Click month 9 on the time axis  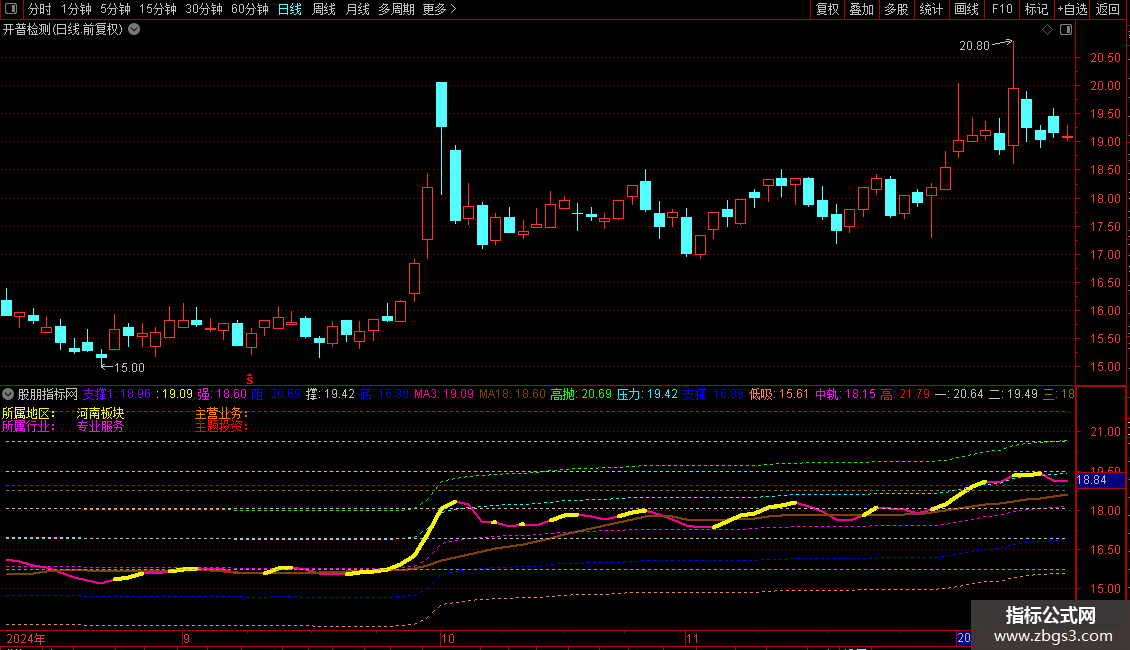[x=186, y=638]
